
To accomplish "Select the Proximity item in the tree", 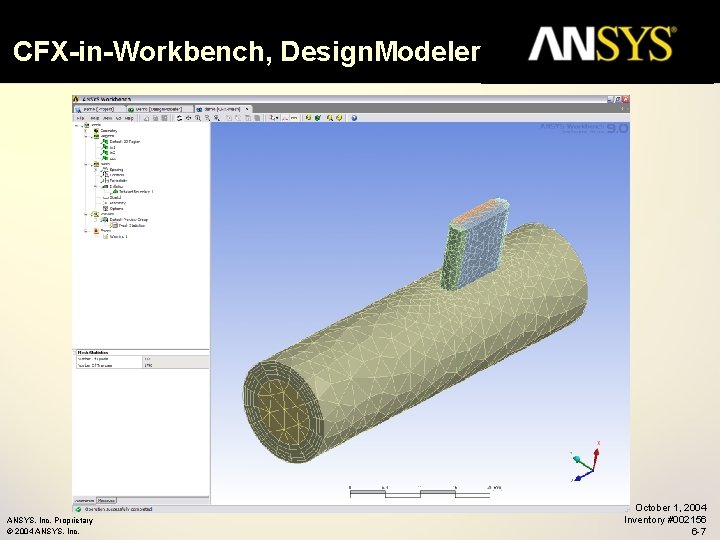I will click(118, 203).
